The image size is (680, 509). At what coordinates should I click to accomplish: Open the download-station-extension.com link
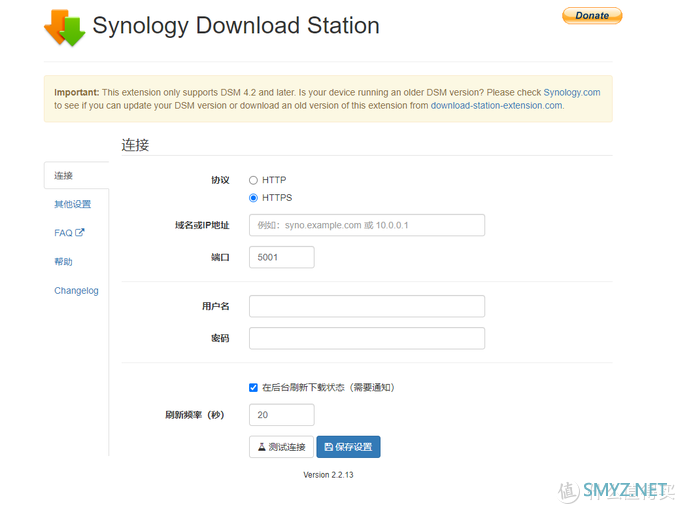(x=497, y=105)
